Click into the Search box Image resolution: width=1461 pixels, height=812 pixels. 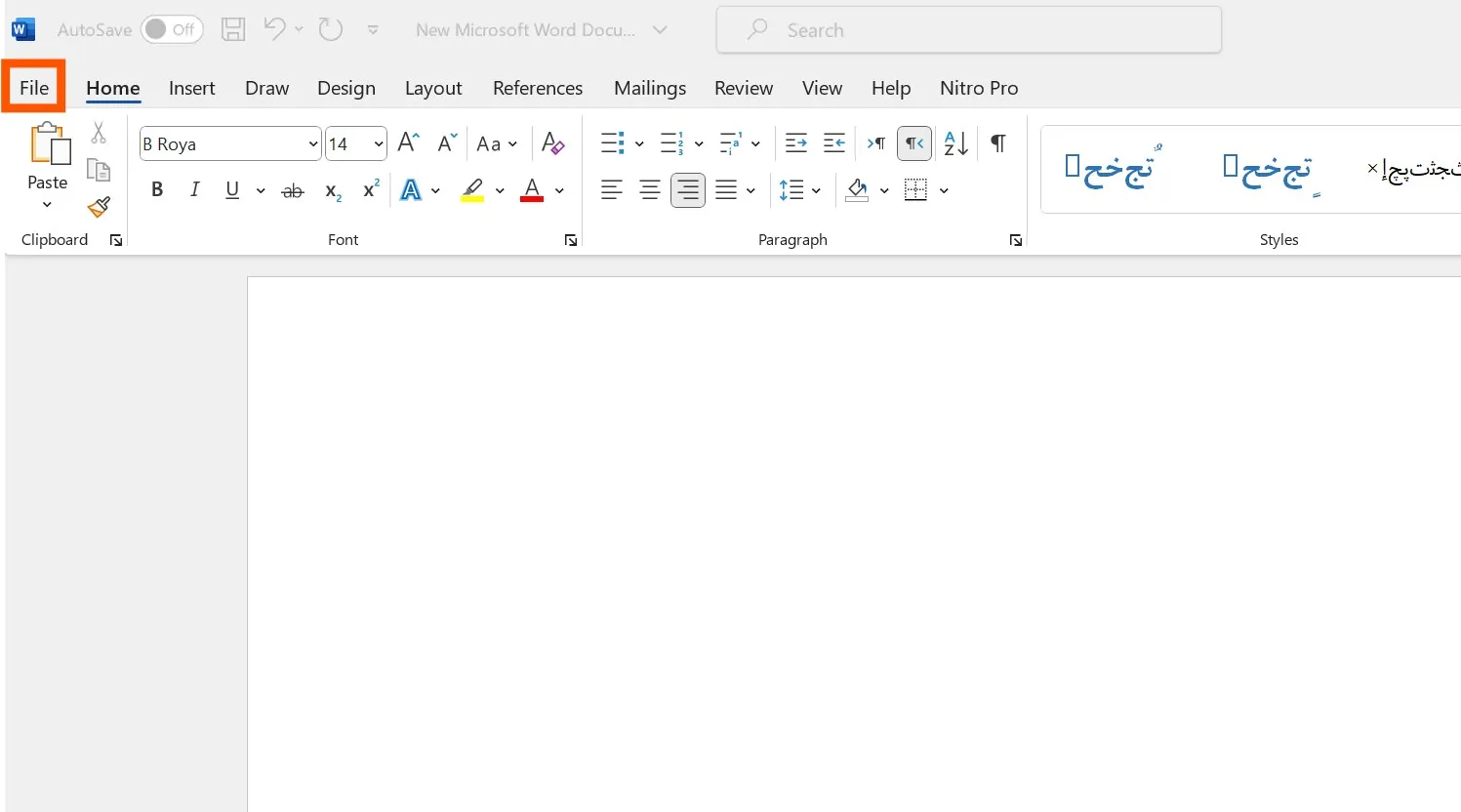[966, 30]
